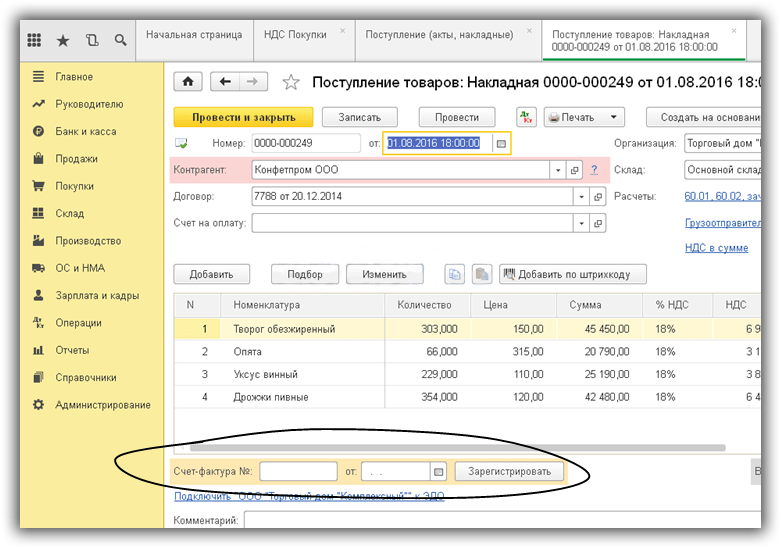The height and width of the screenshot is (548, 781).
Task: Open Операции section
Action: point(78,323)
